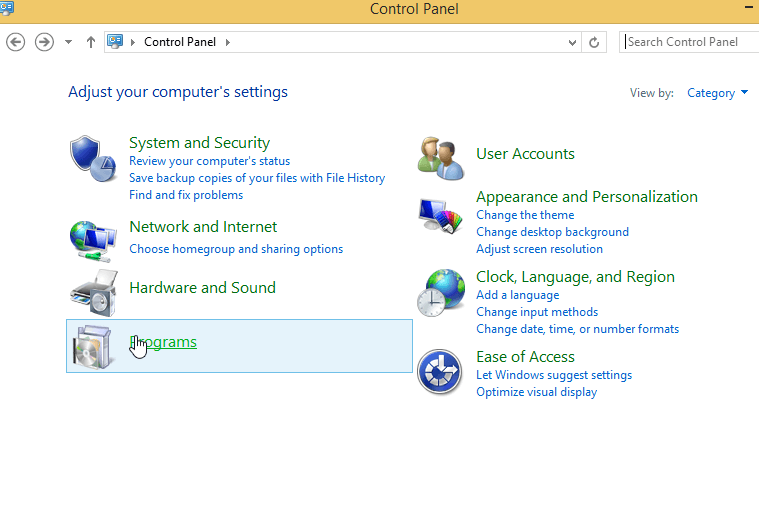Viewport: 759px width, 508px height.
Task: Open Review your computer's status
Action: [209, 161]
